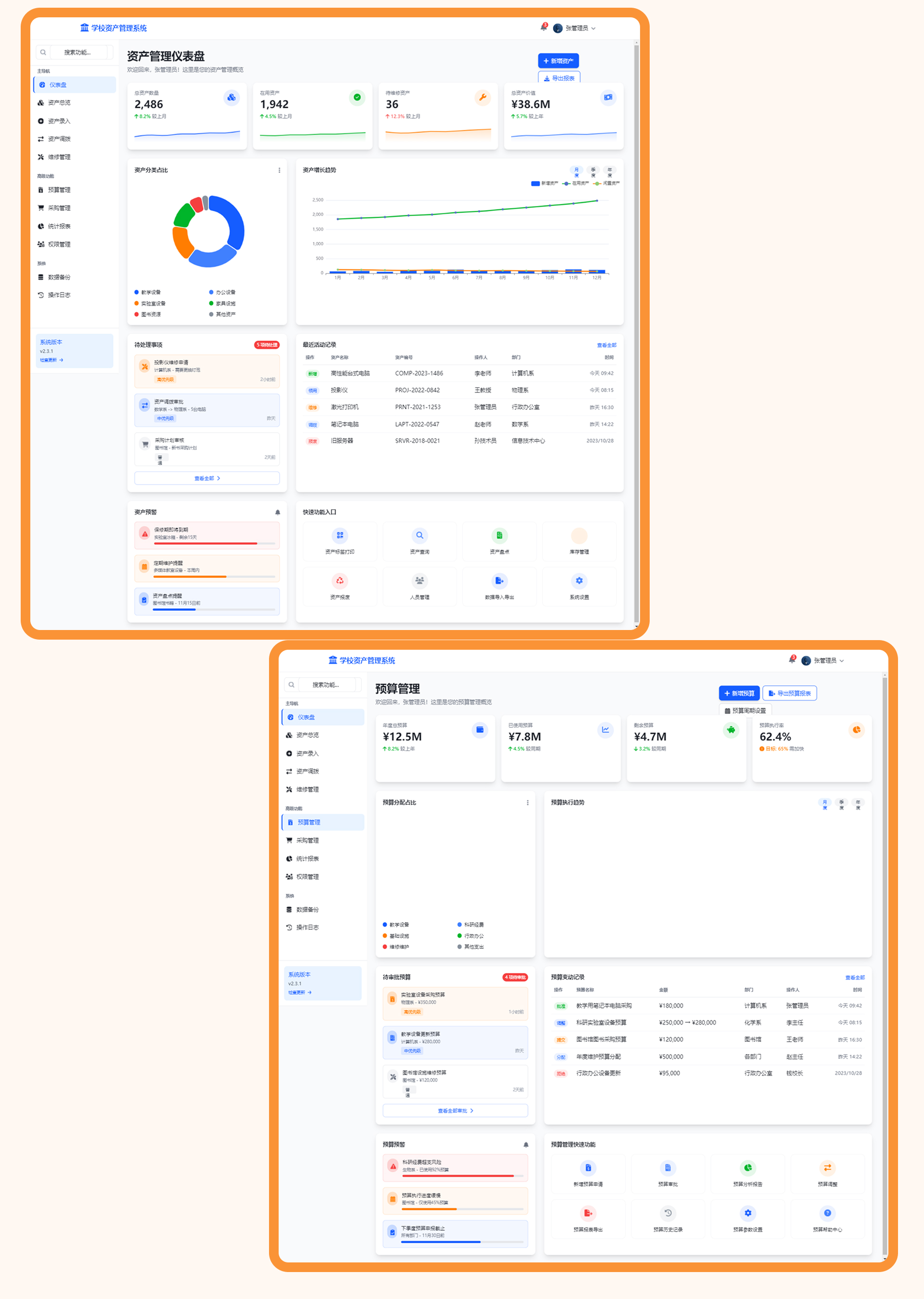Click the 预算历史记录 history icon
This screenshot has width=924, height=1299.
[x=667, y=1213]
